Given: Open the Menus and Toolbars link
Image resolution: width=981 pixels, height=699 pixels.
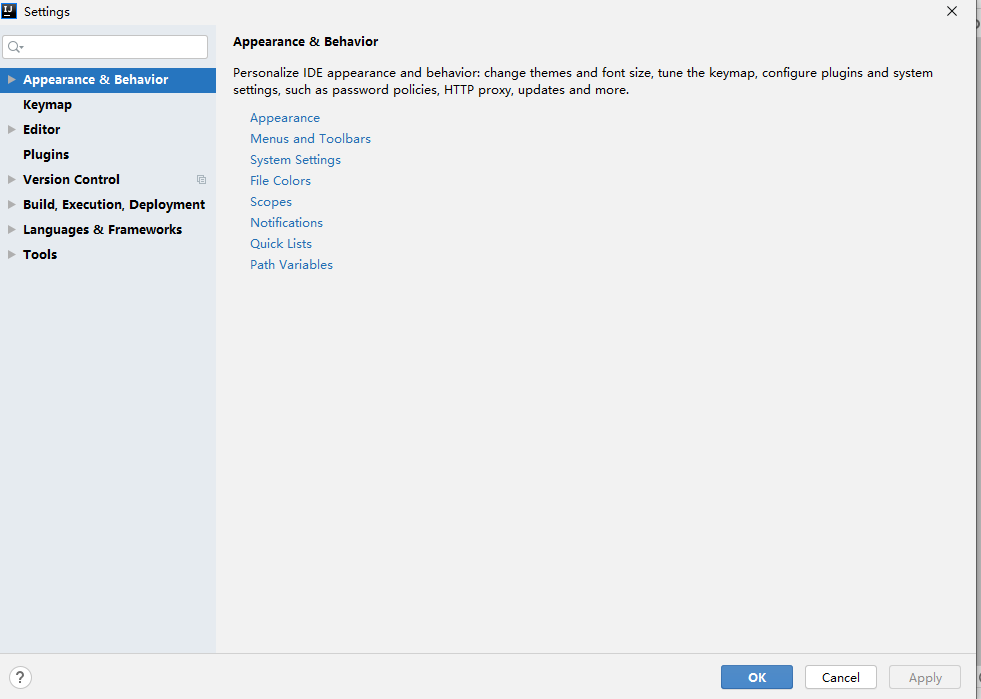Looking at the screenshot, I should 310,139.
